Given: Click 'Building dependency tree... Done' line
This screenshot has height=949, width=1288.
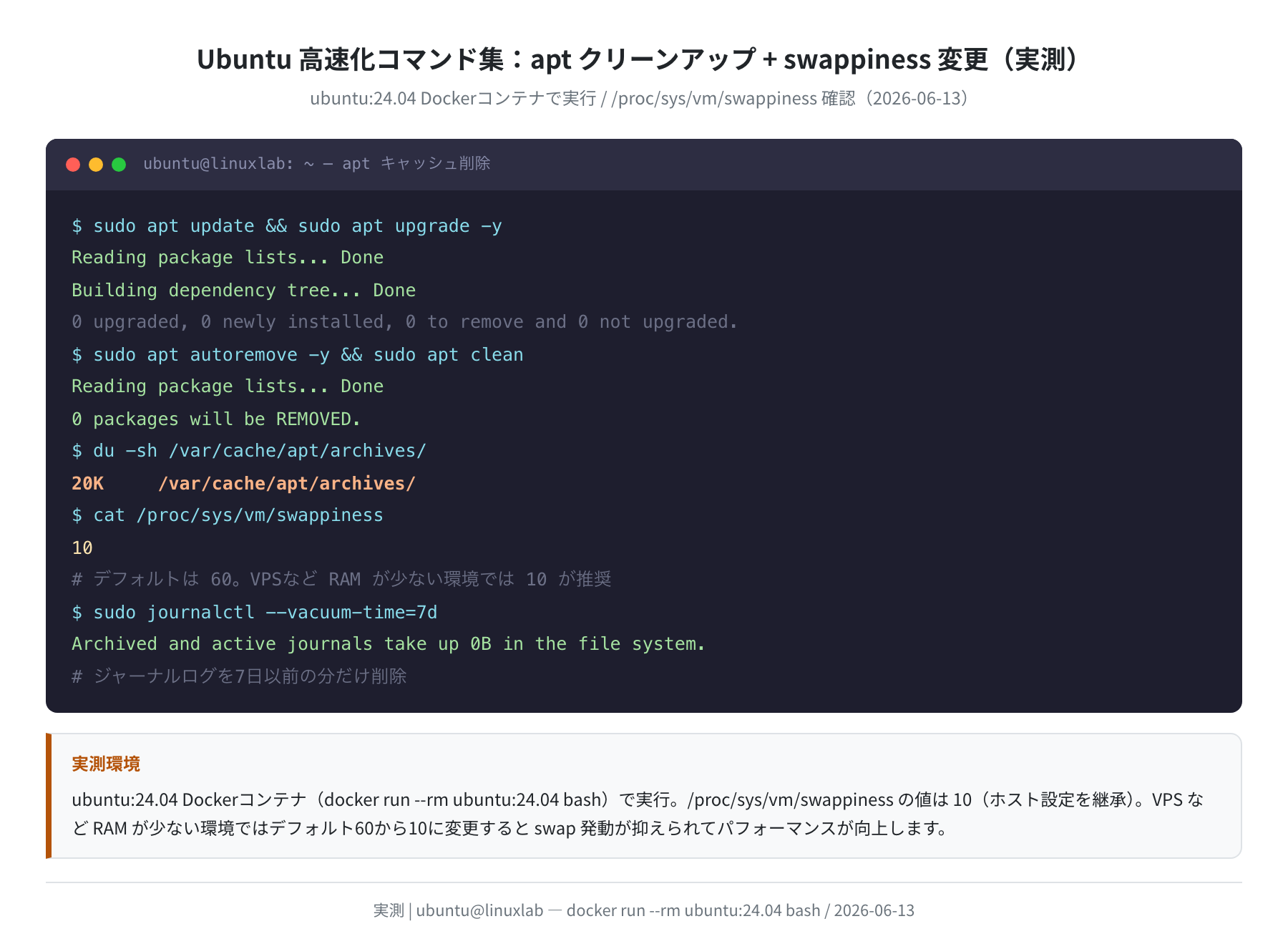Looking at the screenshot, I should 243,291.
